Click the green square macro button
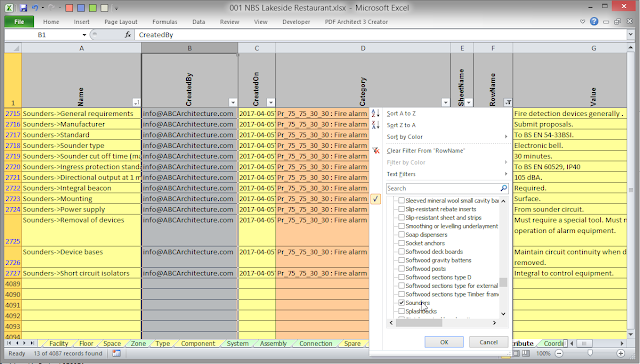Image resolution: width=640 pixels, height=364 pixels. point(93,8)
